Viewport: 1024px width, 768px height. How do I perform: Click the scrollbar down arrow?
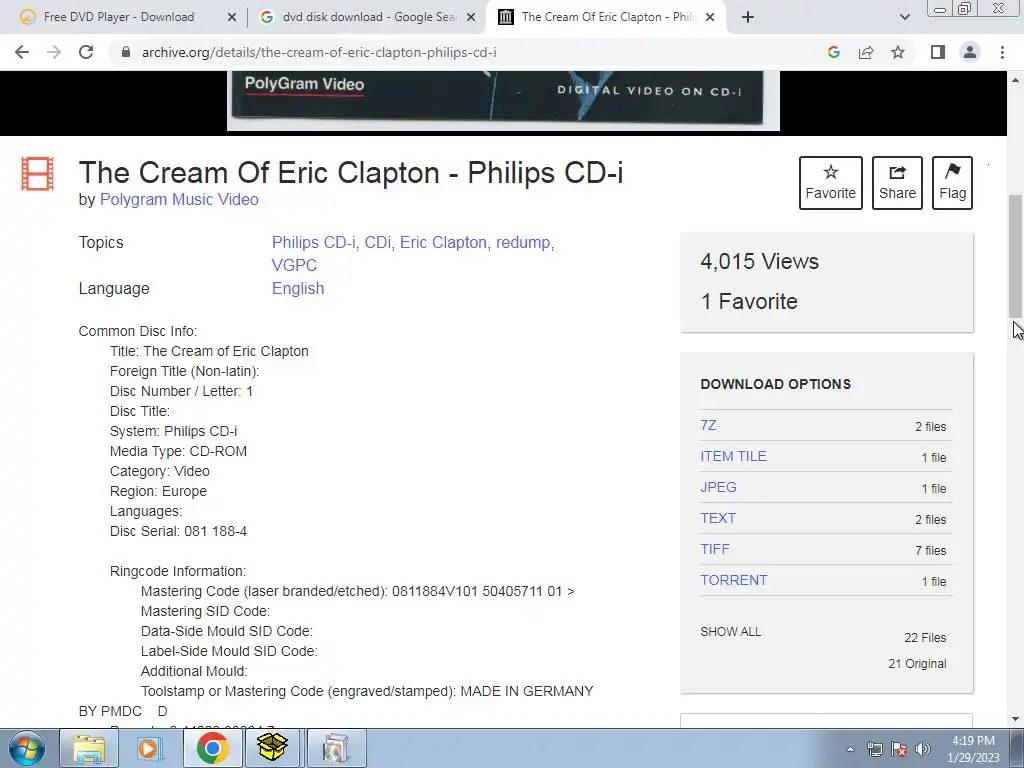1016,719
